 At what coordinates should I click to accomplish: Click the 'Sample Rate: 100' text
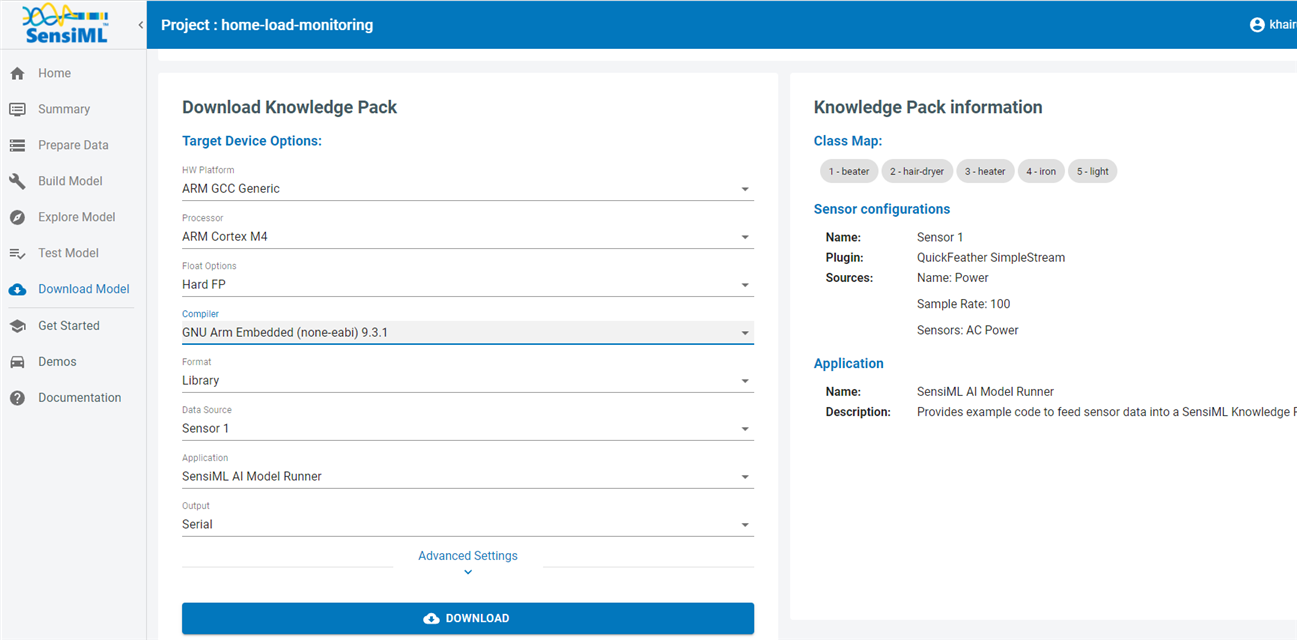pyautogui.click(x=963, y=304)
